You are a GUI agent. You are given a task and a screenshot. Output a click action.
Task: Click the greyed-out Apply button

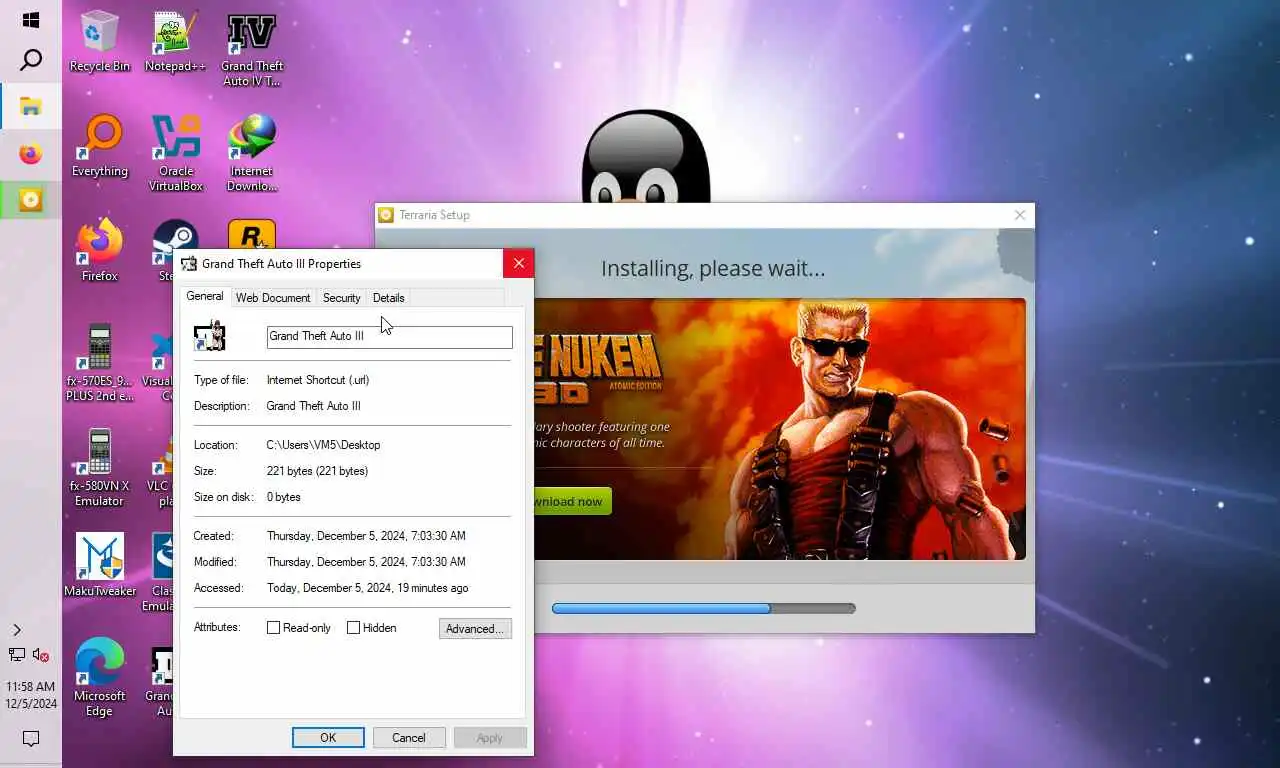[490, 738]
